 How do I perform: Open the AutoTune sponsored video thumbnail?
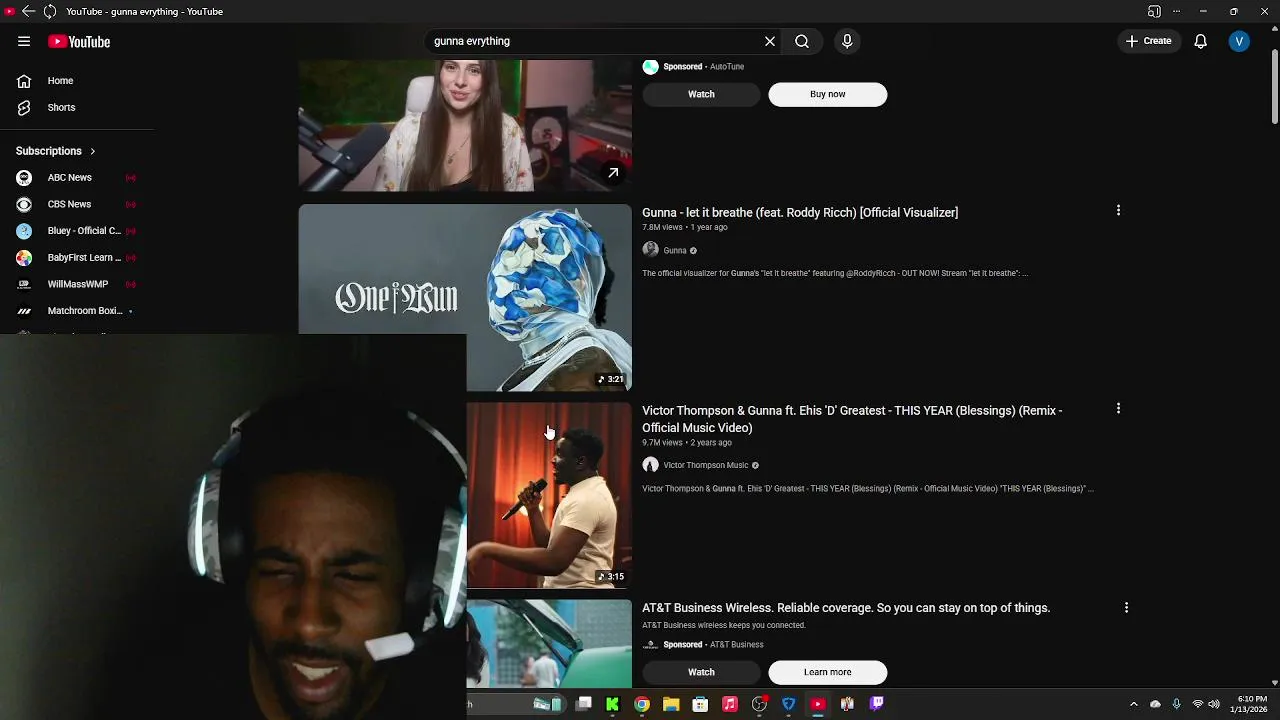[x=465, y=125]
